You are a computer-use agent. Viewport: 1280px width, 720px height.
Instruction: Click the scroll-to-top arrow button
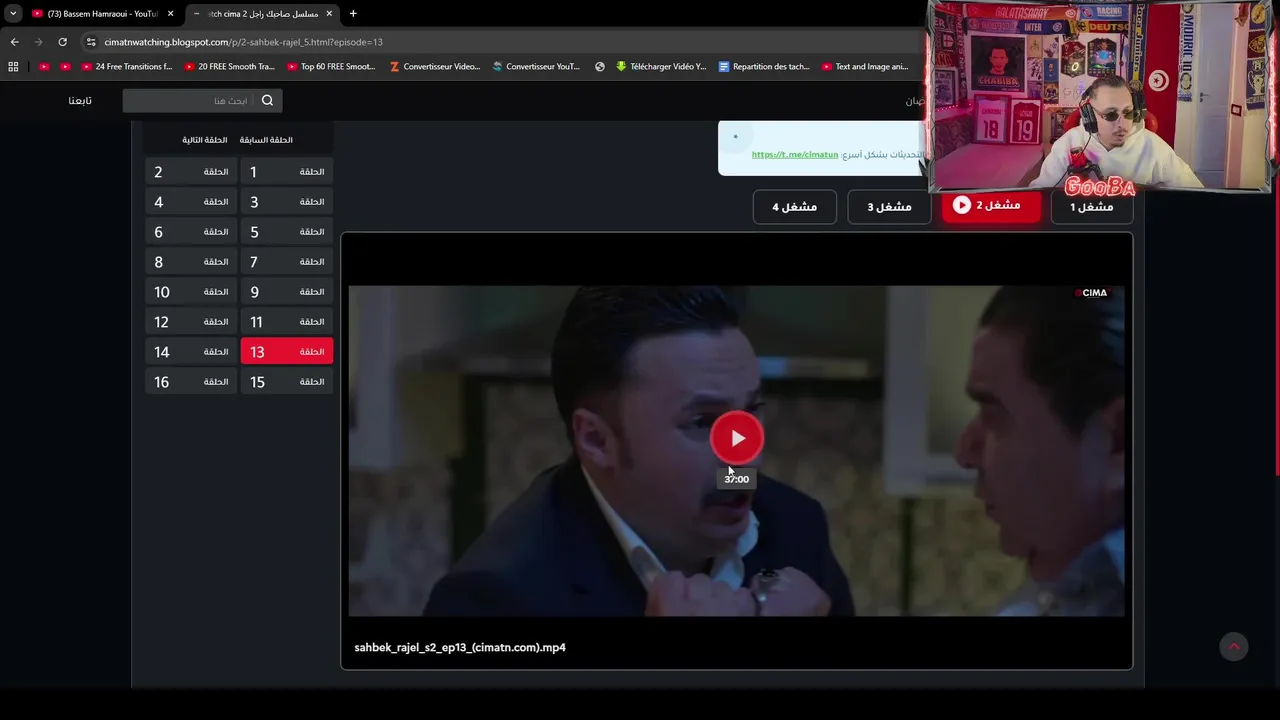click(1234, 647)
